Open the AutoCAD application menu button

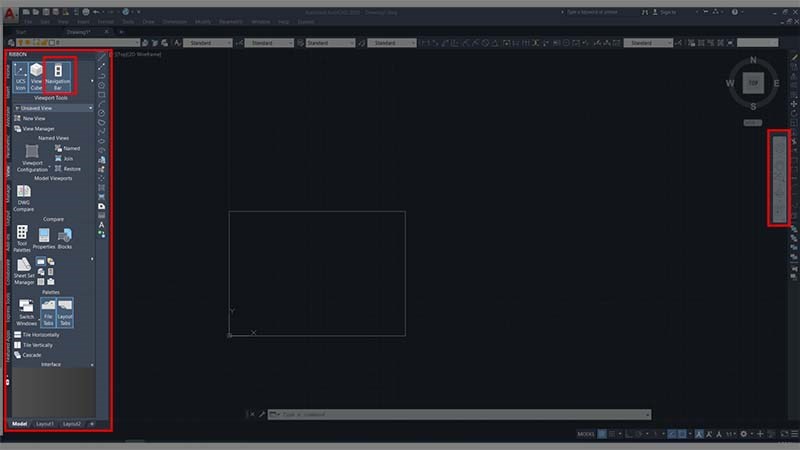[10, 14]
